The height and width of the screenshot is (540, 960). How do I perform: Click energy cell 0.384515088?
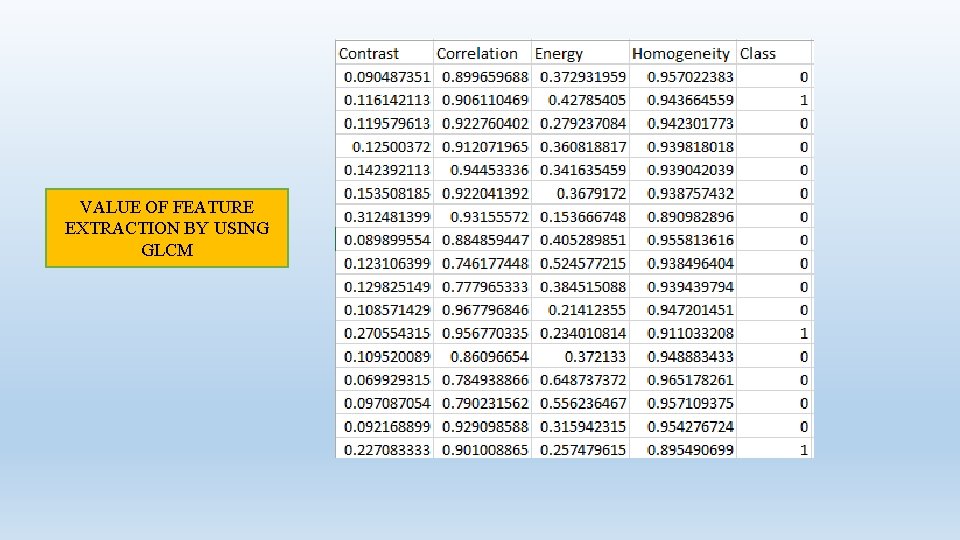tap(580, 287)
